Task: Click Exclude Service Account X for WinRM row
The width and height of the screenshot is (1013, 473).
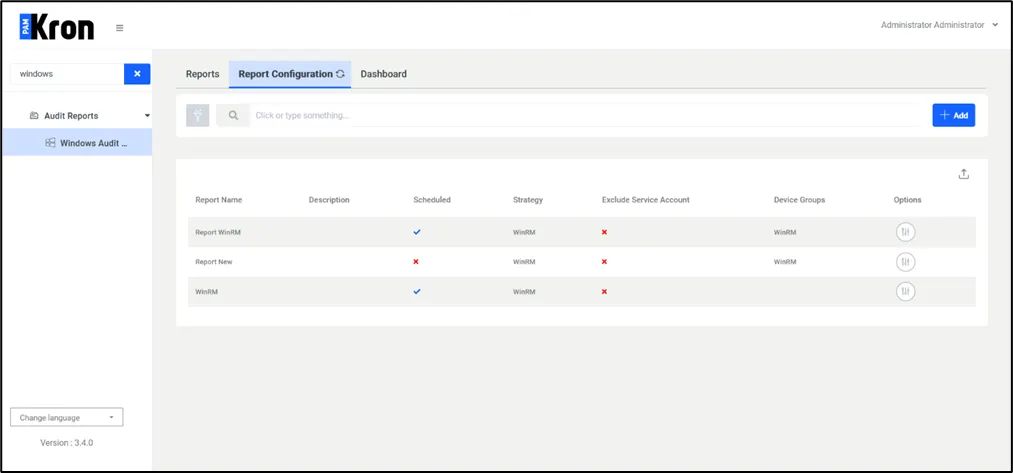Action: 604,291
